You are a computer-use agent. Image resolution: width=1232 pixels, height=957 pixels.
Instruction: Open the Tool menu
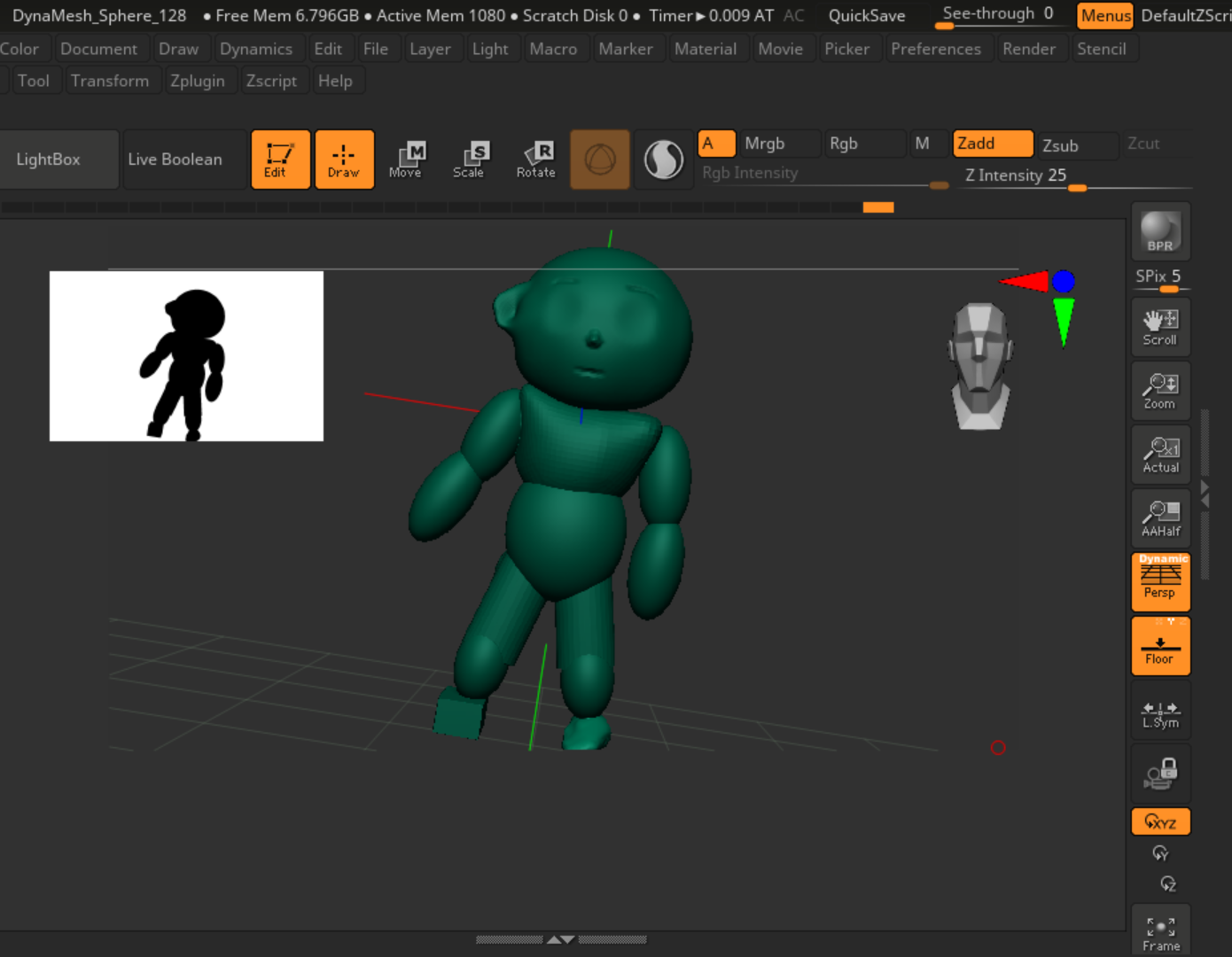pos(34,81)
